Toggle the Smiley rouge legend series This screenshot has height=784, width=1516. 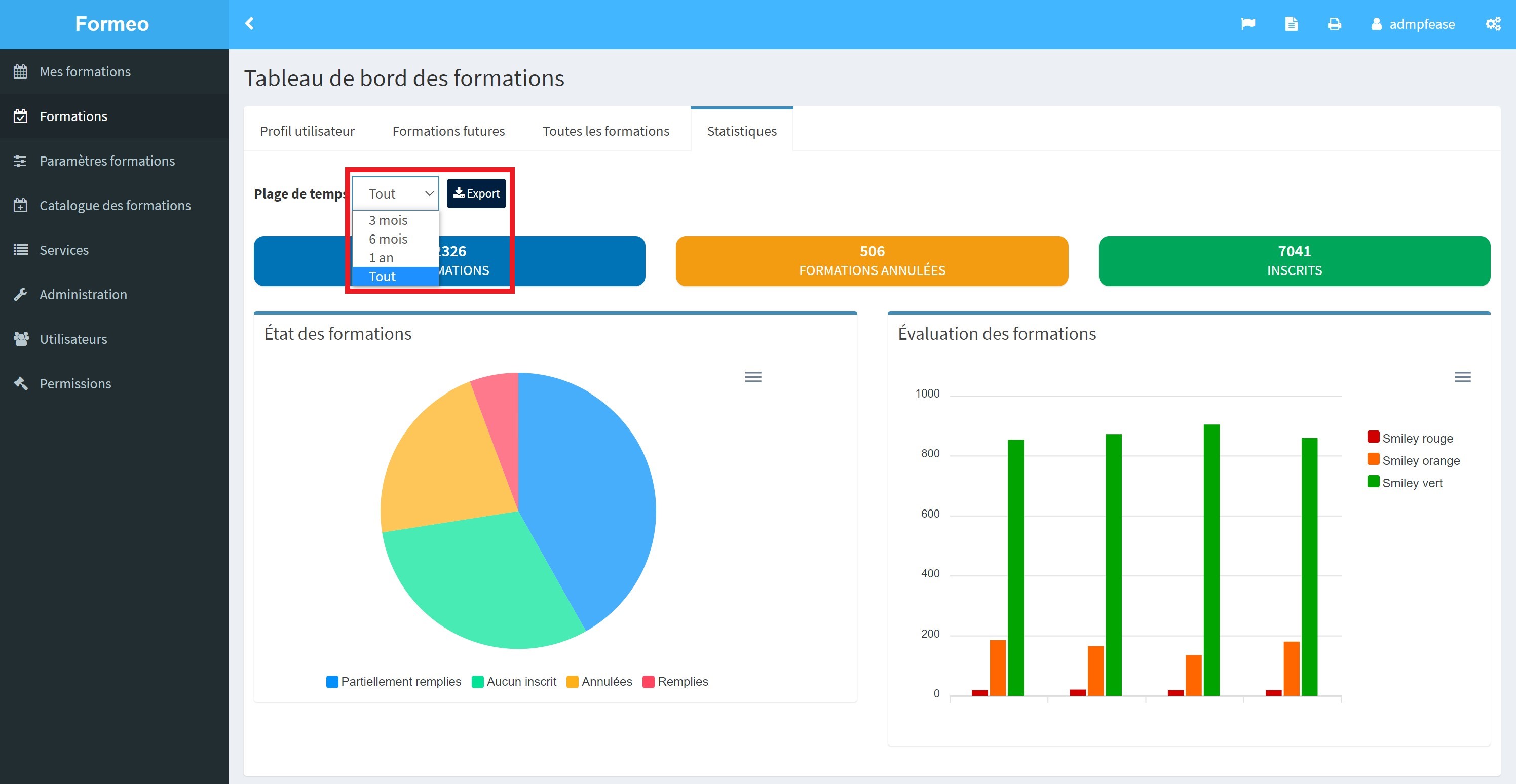point(1410,438)
